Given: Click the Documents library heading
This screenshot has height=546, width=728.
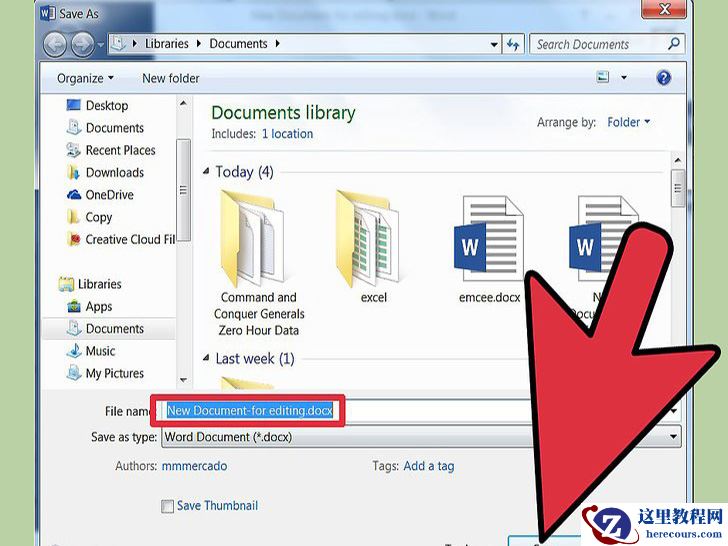Looking at the screenshot, I should point(283,113).
